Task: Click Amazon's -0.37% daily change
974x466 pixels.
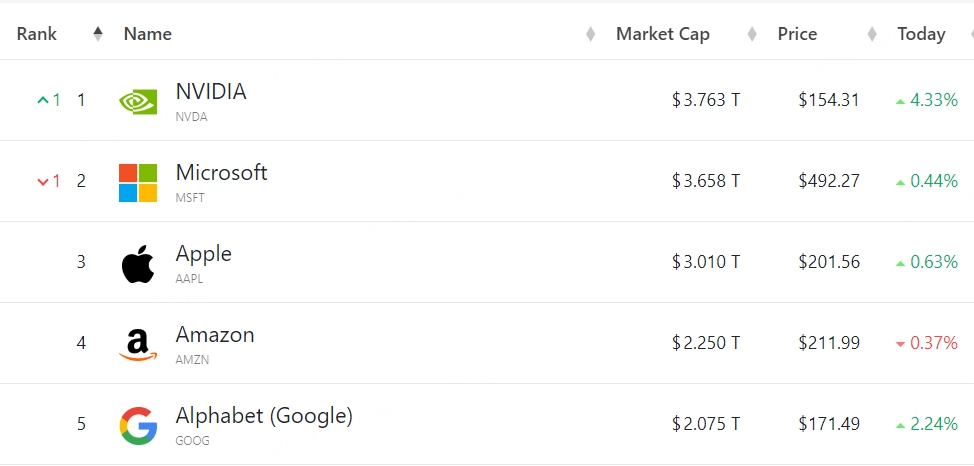Action: 933,343
